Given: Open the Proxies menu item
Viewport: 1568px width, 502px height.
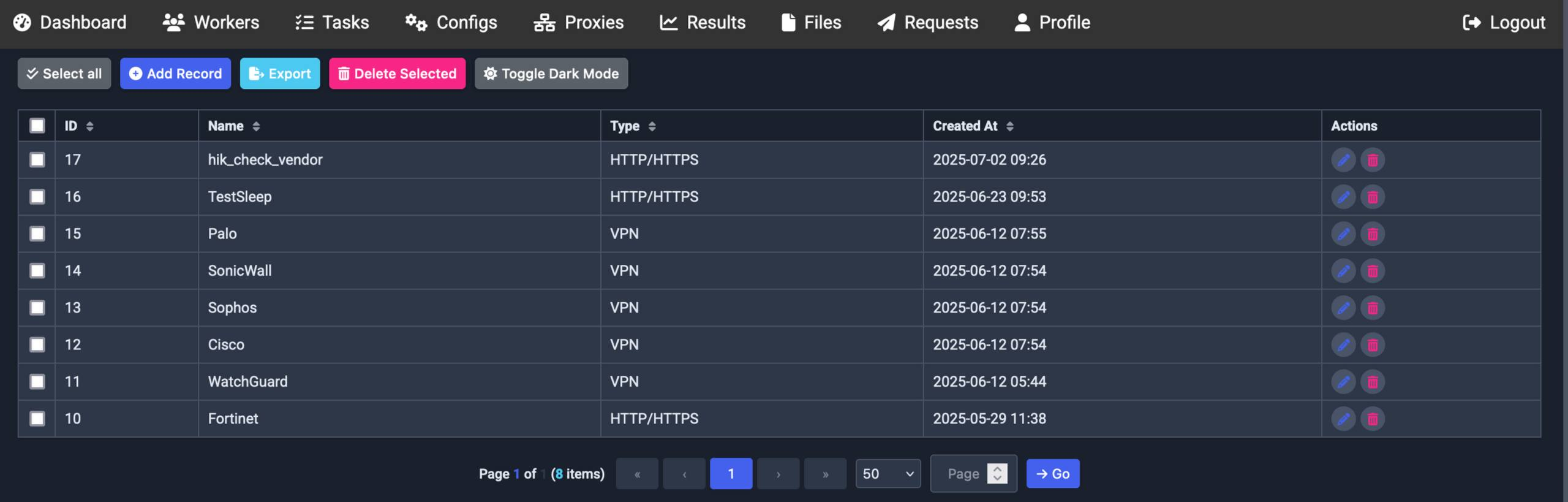Looking at the screenshot, I should 578,23.
